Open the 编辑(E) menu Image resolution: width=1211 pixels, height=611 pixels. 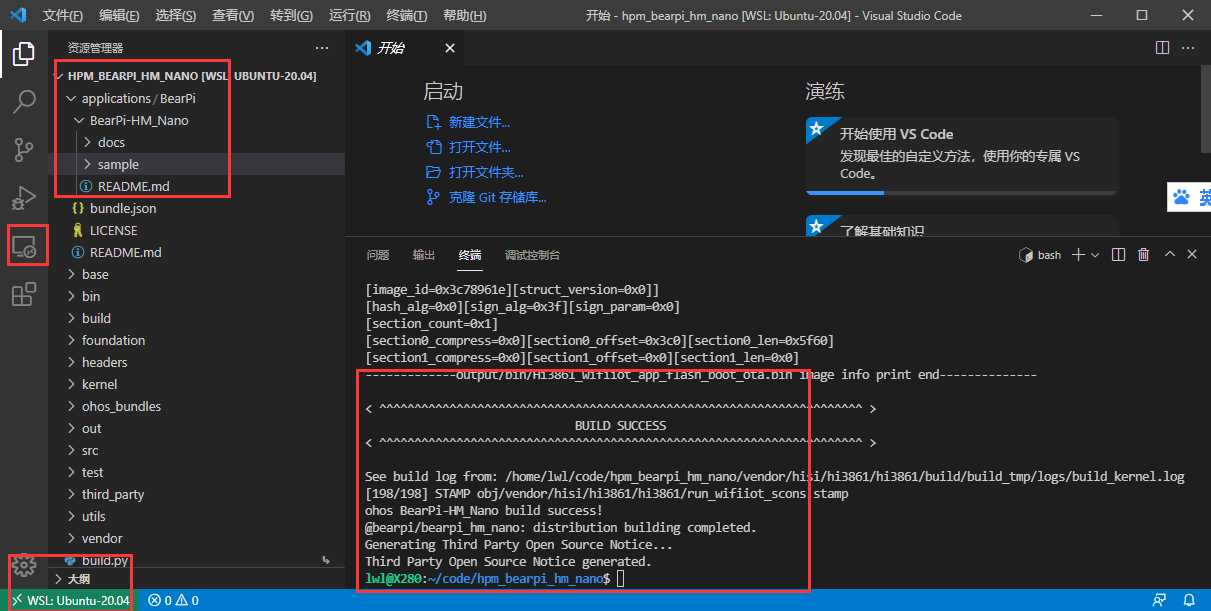click(x=120, y=16)
